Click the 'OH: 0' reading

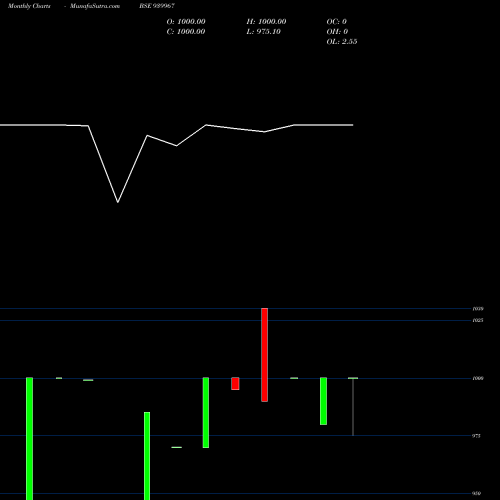pyautogui.click(x=337, y=32)
